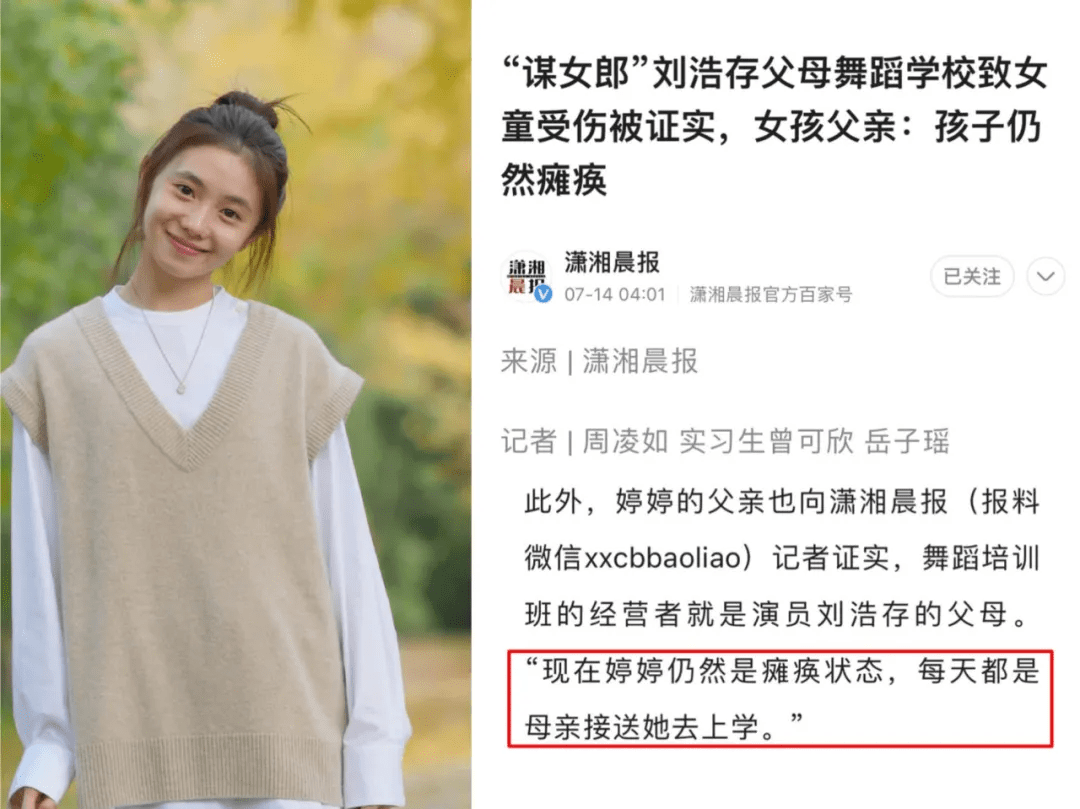Expand the chevron next to 已关注

pyautogui.click(x=1046, y=277)
